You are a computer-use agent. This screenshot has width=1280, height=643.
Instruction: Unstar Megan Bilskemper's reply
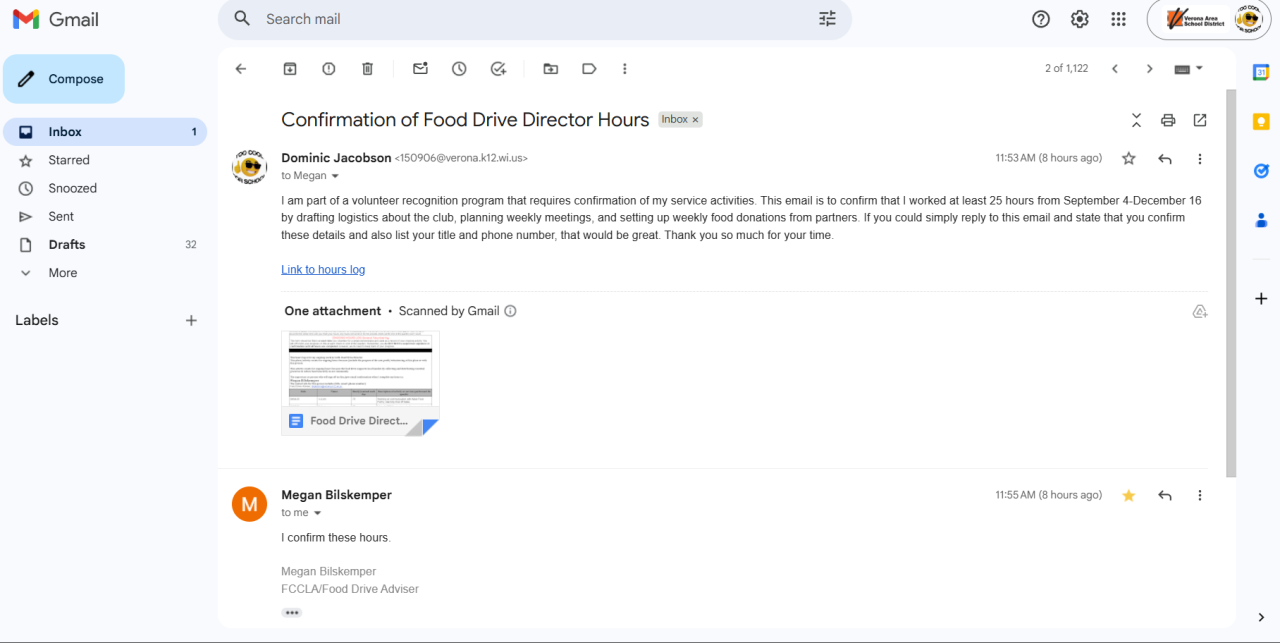coord(1129,495)
